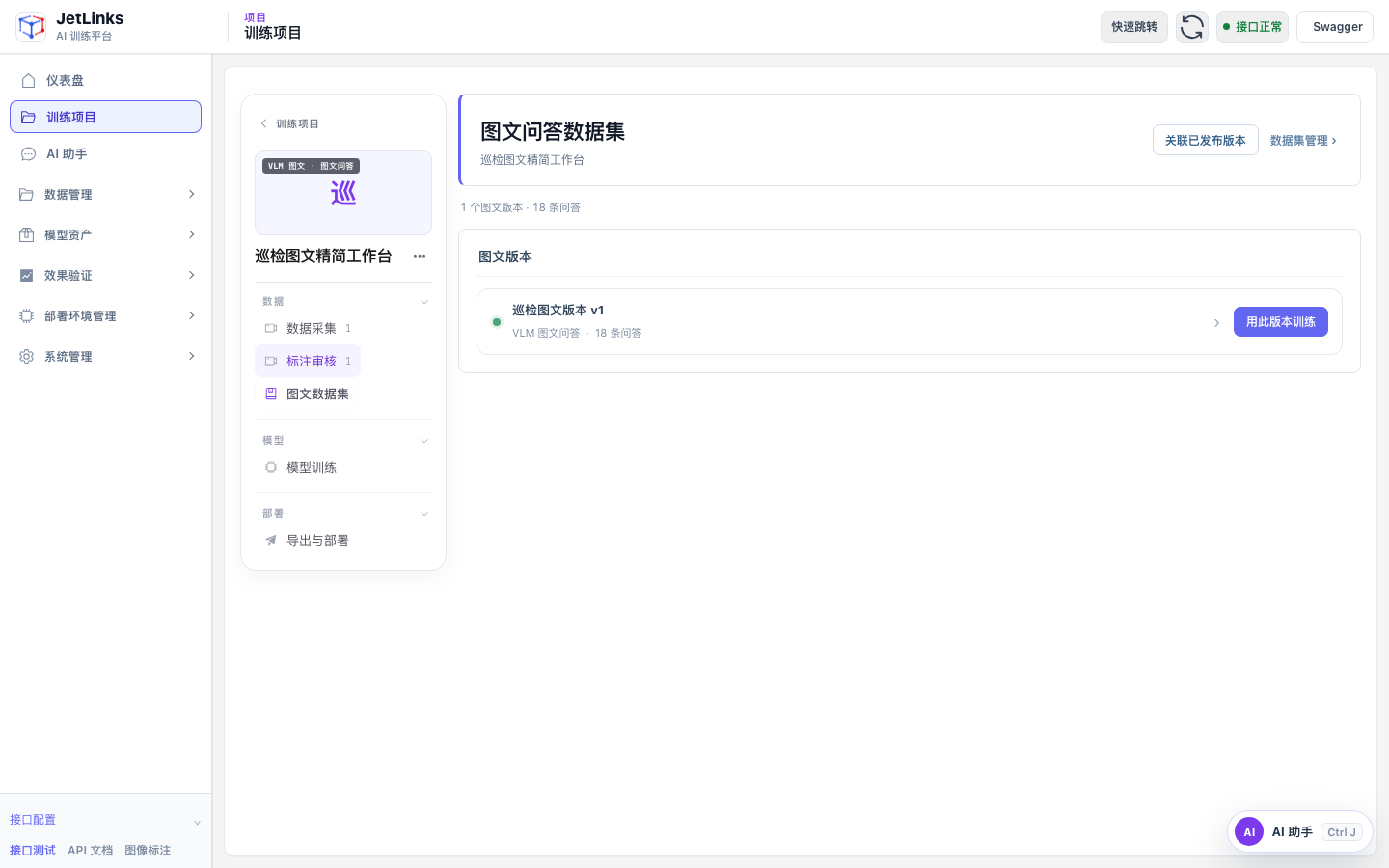Click the 快速跳转 button

pos(1134,27)
